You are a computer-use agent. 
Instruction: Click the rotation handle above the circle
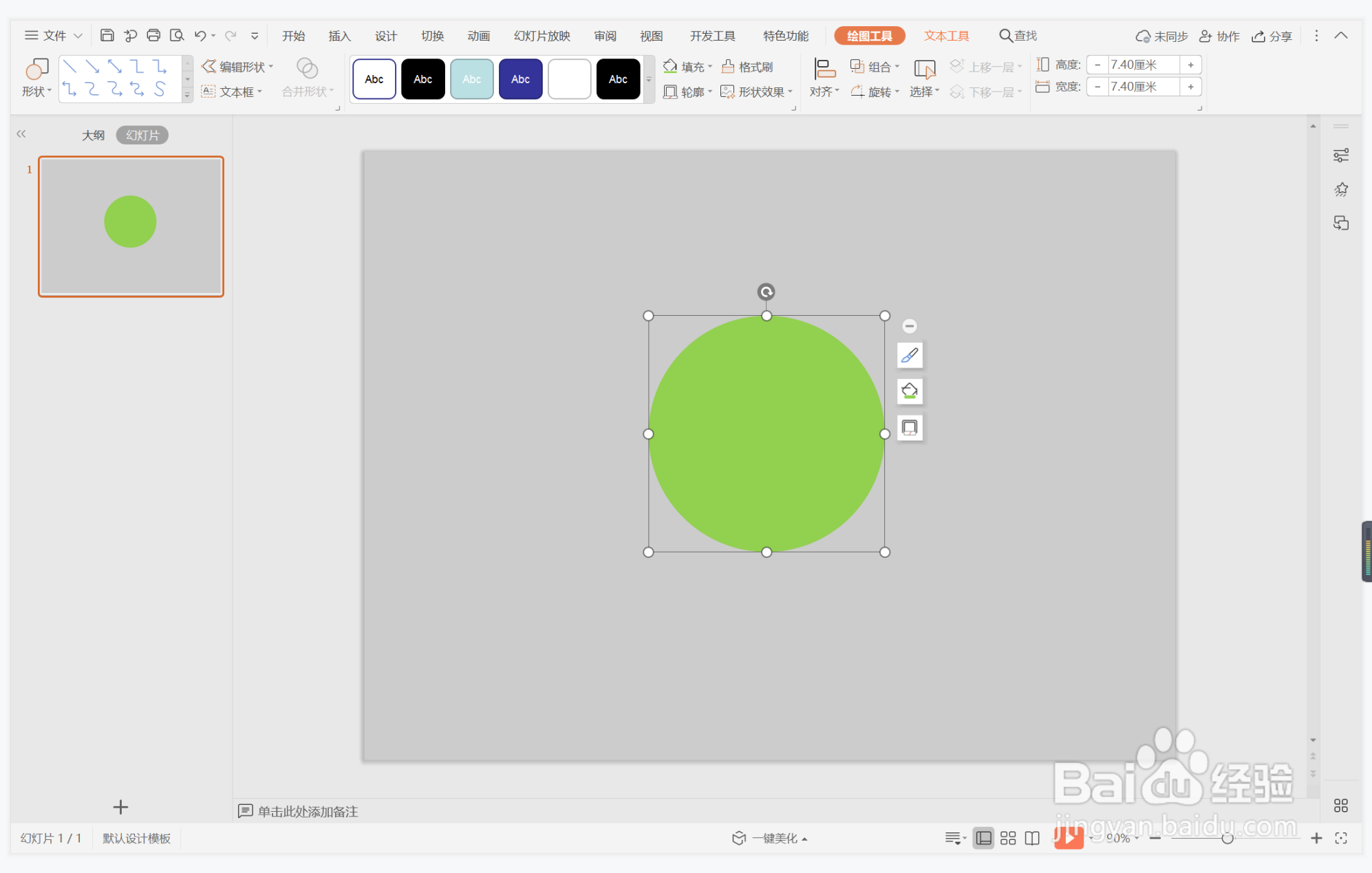point(767,292)
